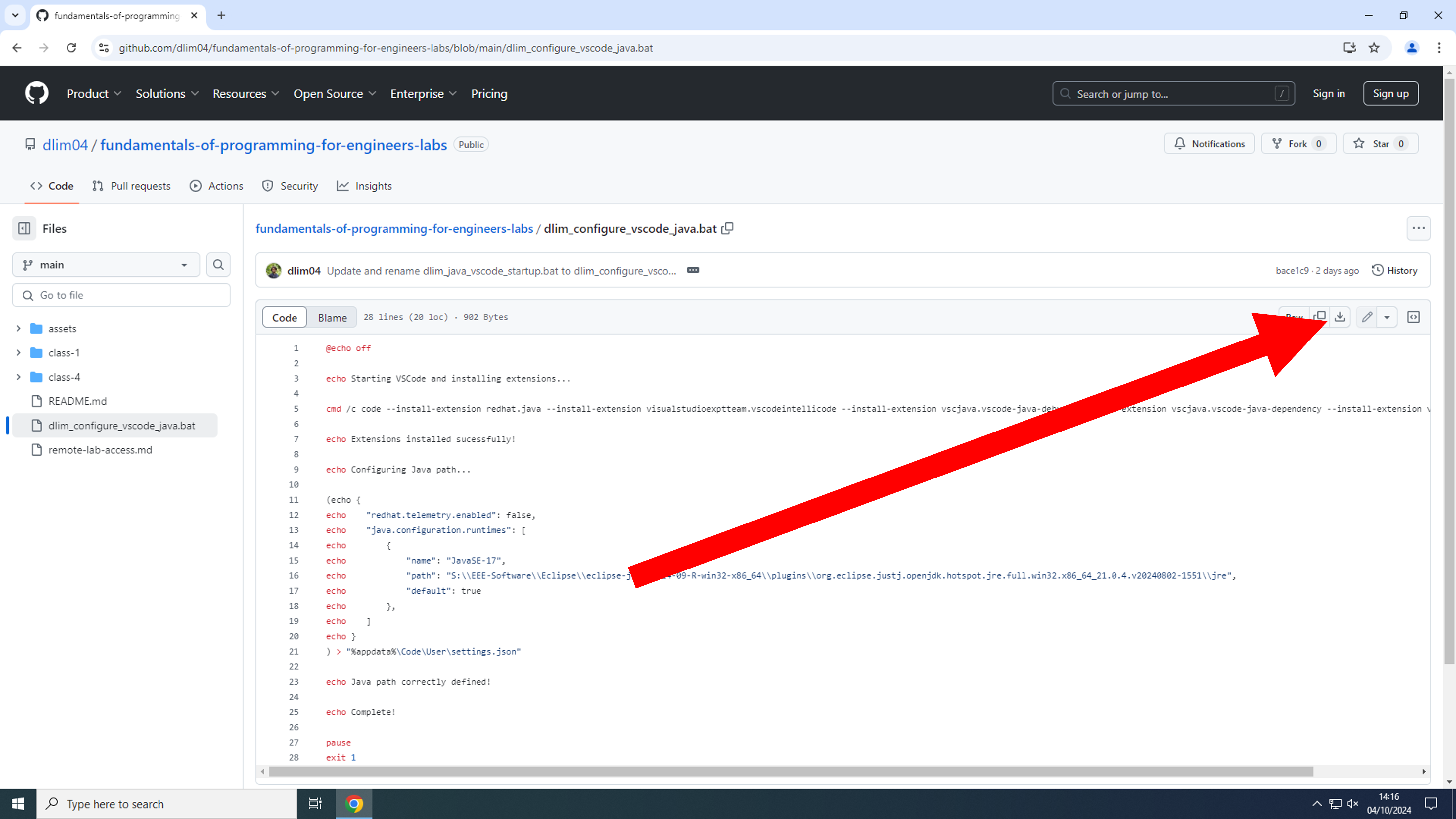Open Resources menu dropdown
1456x819 pixels.
coord(246,93)
